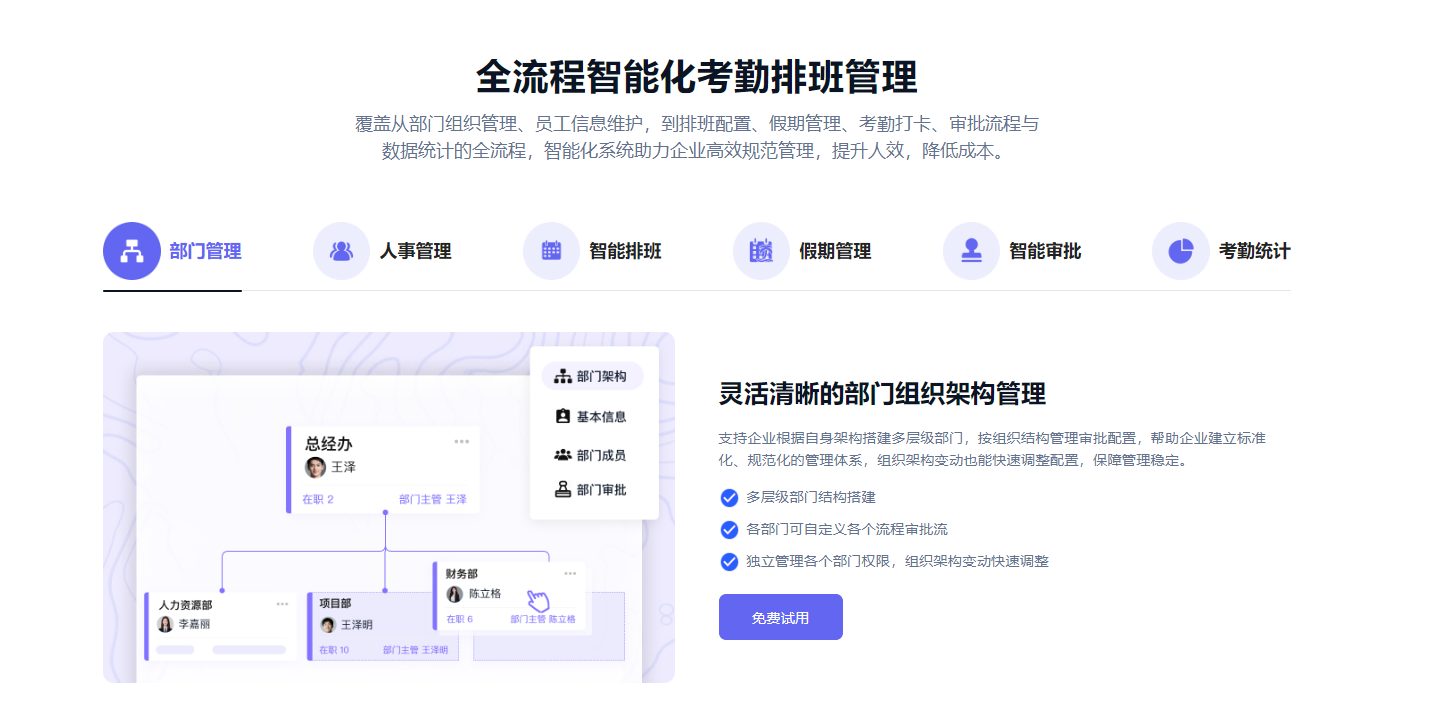Click the 免费试用 button
Screen dimensions: 1436x715
tap(780, 617)
